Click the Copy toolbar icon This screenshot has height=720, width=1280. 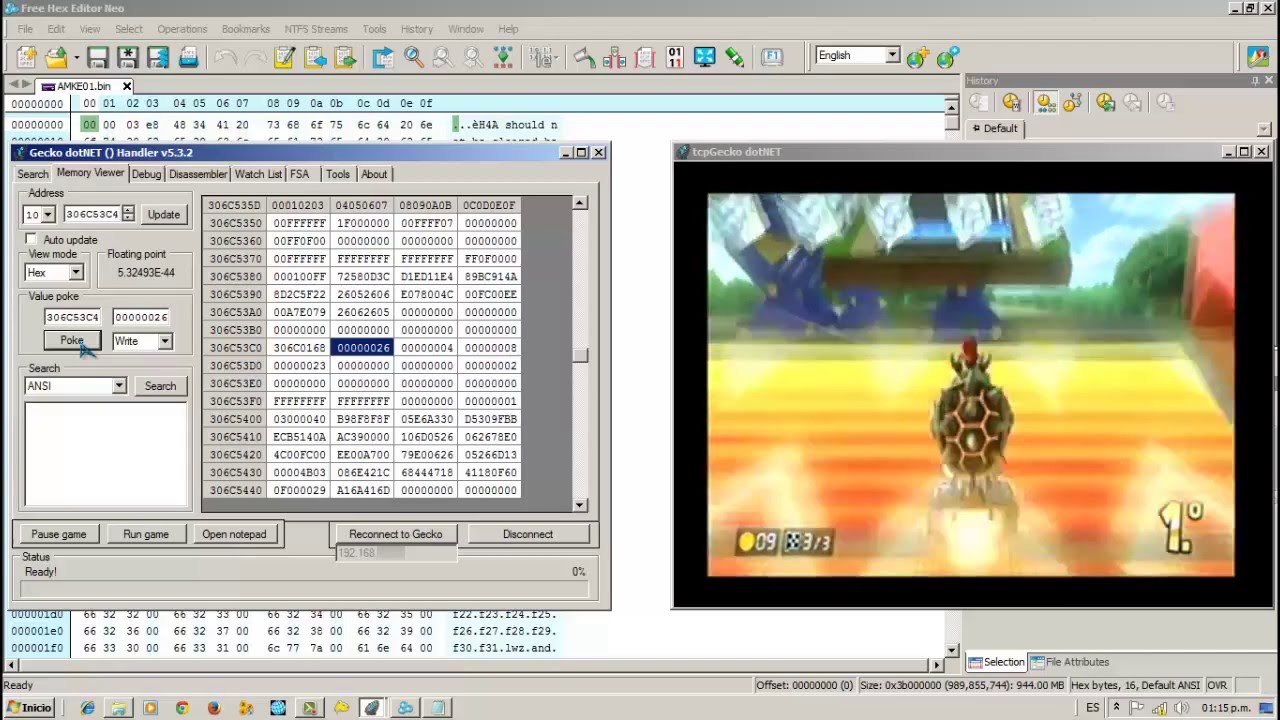click(314, 57)
